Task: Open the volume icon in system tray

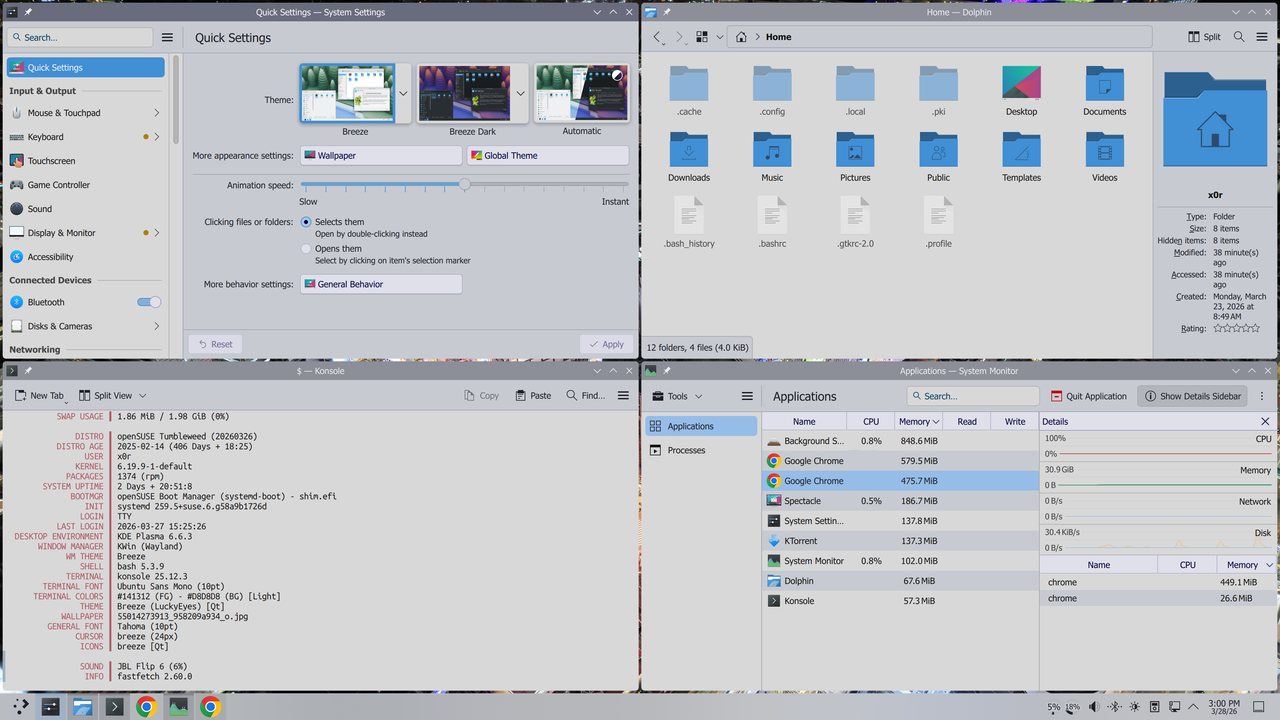Action: coord(1093,707)
